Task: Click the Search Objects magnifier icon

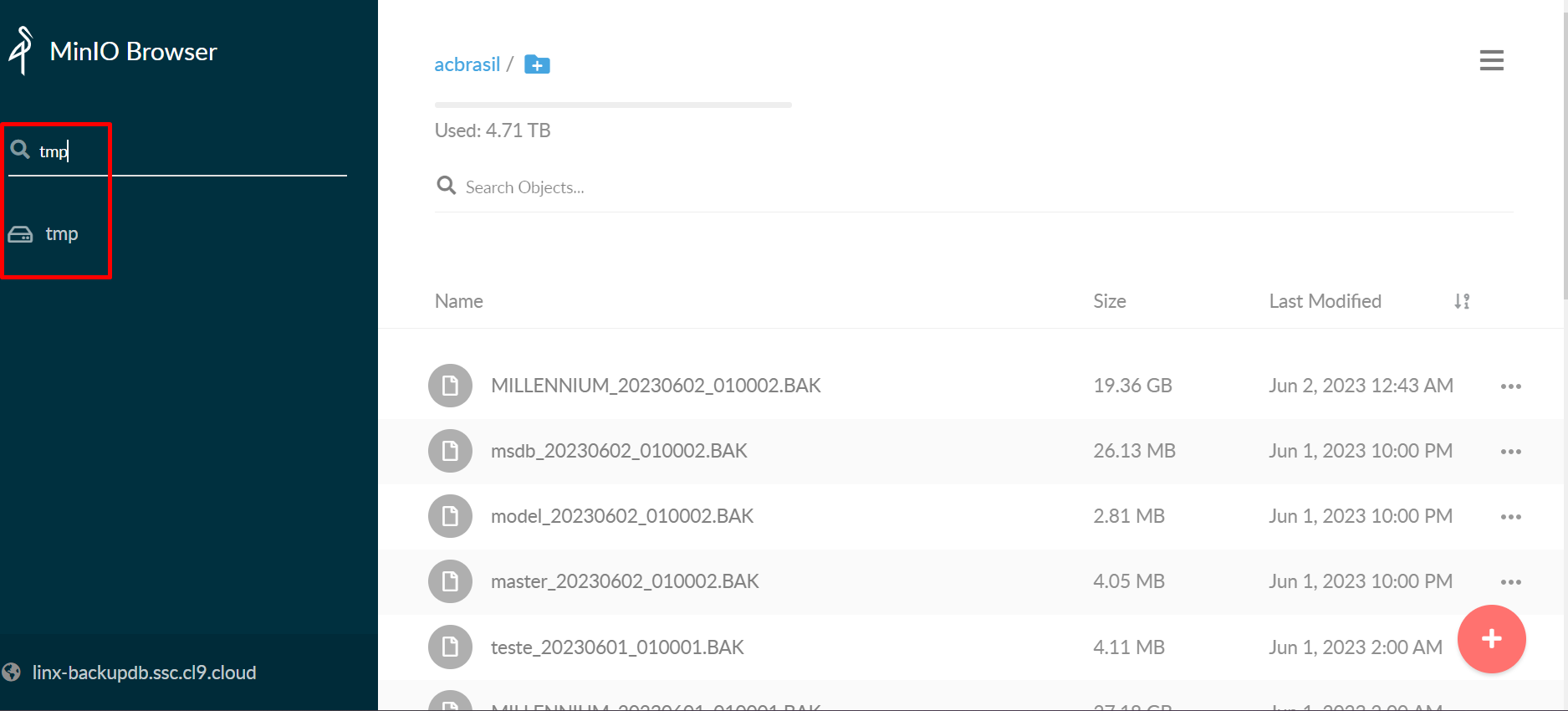Action: pyautogui.click(x=447, y=185)
